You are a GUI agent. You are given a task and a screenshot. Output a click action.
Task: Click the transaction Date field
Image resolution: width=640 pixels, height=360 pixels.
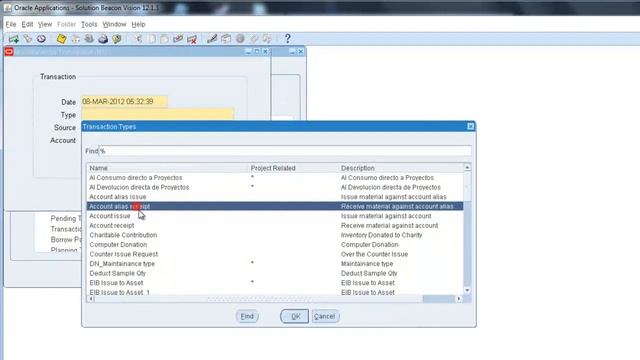click(124, 102)
